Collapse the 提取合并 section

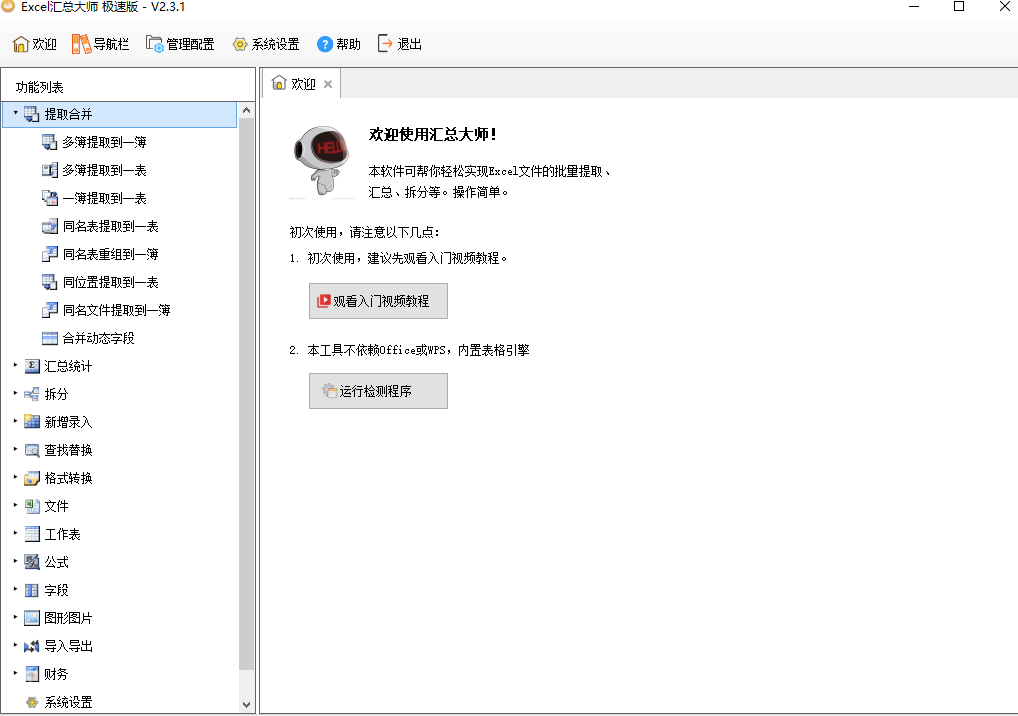coord(13,113)
